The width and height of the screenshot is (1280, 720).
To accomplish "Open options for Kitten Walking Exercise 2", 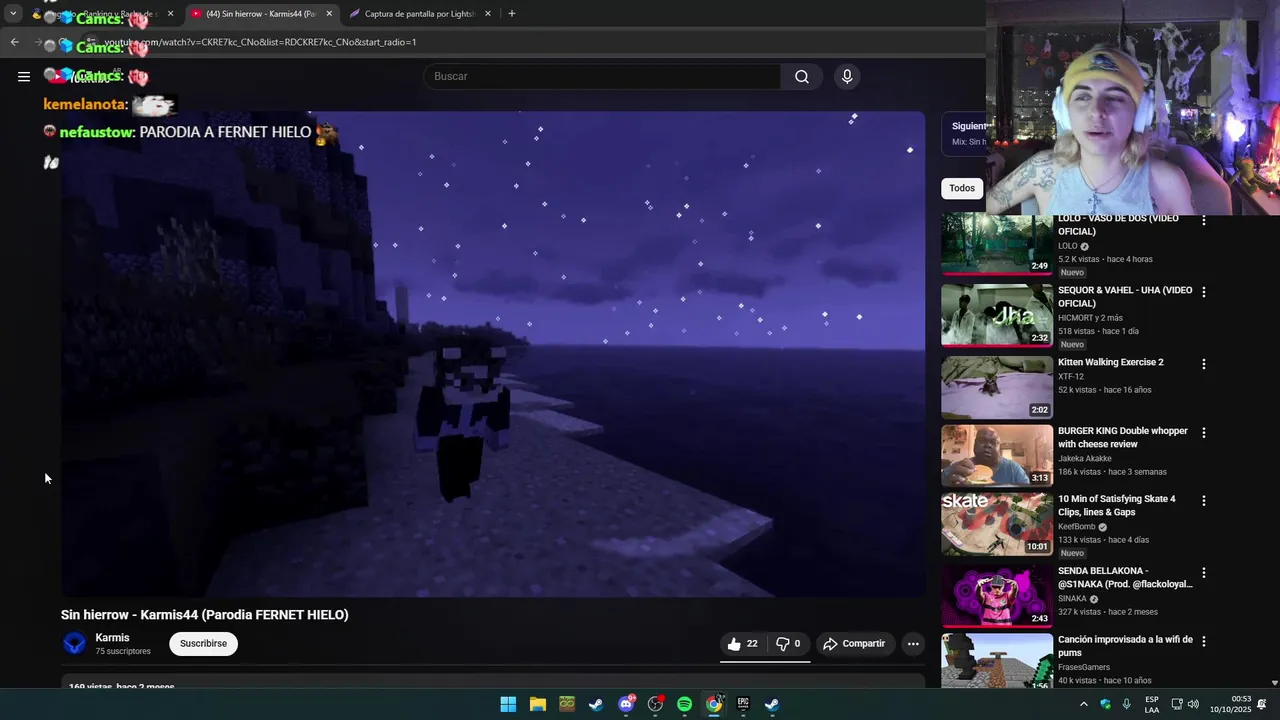I will pos(1204,364).
